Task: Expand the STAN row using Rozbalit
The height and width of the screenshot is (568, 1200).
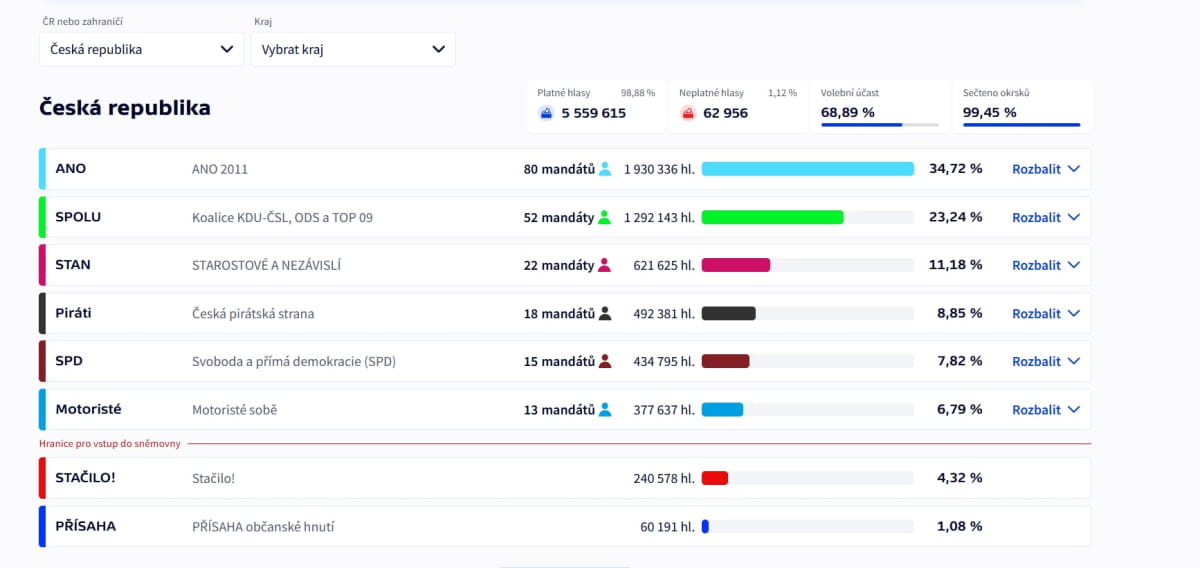Action: tap(1045, 265)
